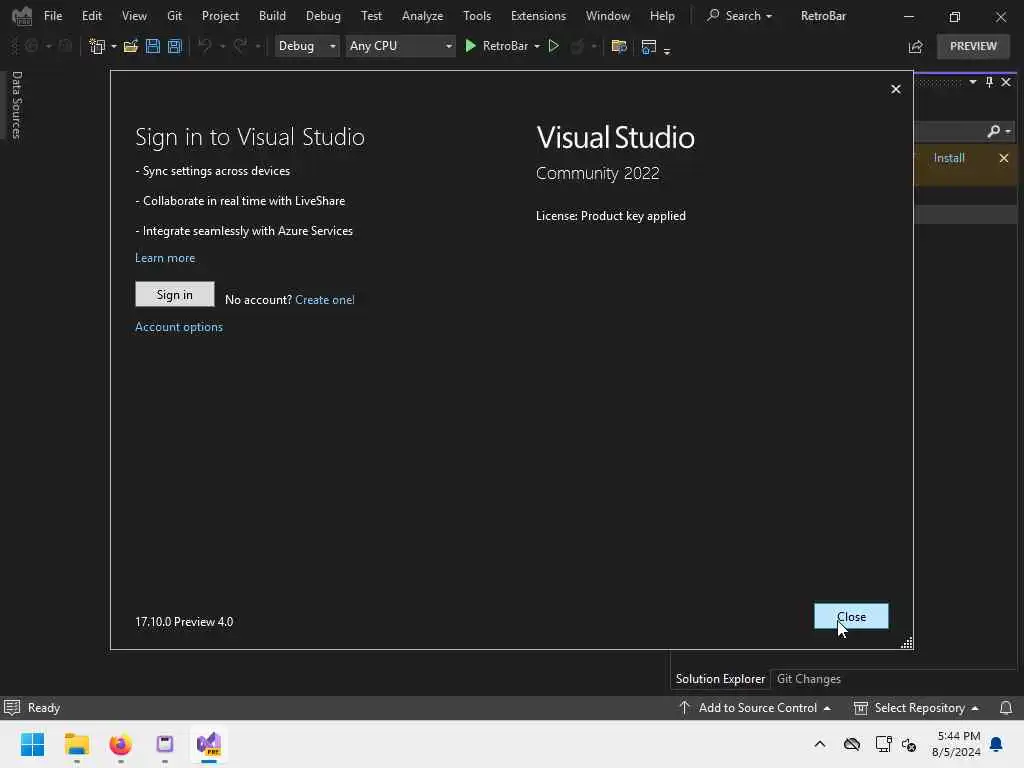Click Start Without Debugging outline play icon
The height and width of the screenshot is (768, 1024).
tap(553, 46)
